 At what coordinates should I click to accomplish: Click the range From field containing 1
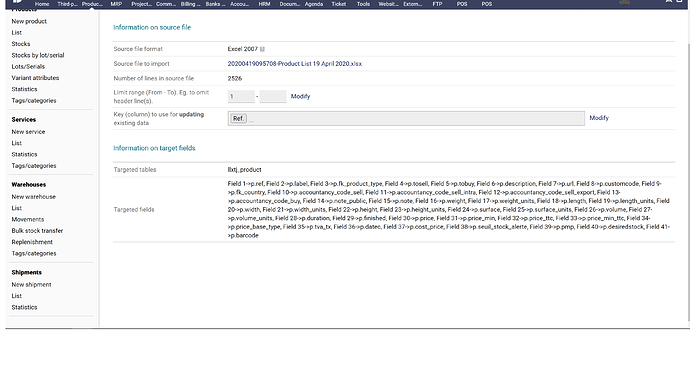click(241, 96)
